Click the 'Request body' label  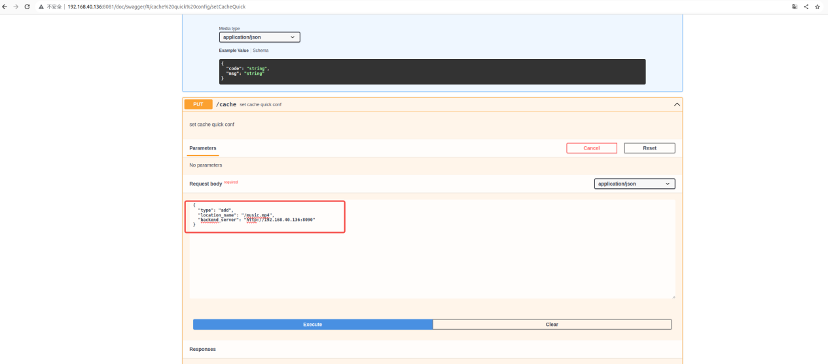tap(205, 184)
